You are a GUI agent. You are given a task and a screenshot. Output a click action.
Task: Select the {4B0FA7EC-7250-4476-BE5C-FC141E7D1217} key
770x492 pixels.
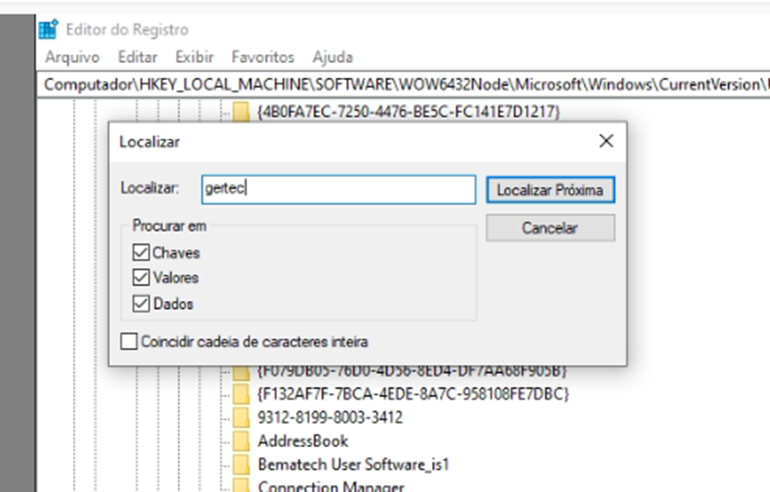tap(408, 111)
